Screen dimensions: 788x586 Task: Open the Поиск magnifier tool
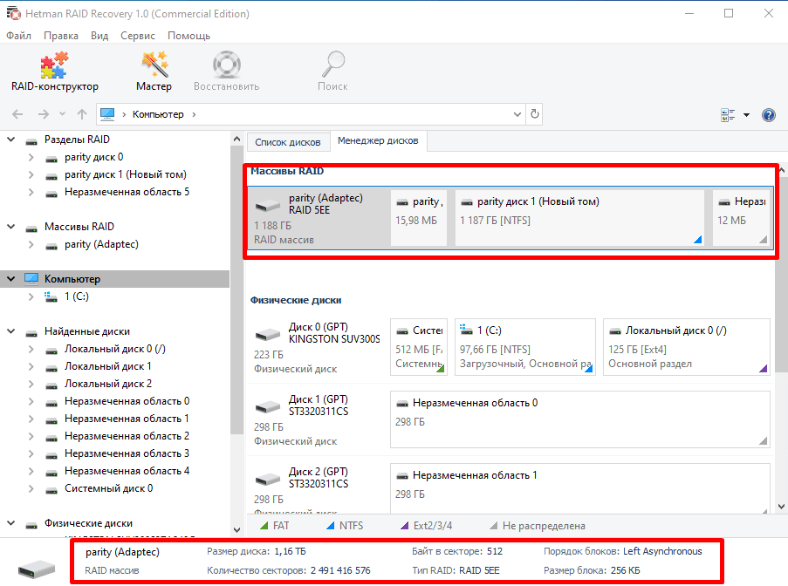point(333,71)
